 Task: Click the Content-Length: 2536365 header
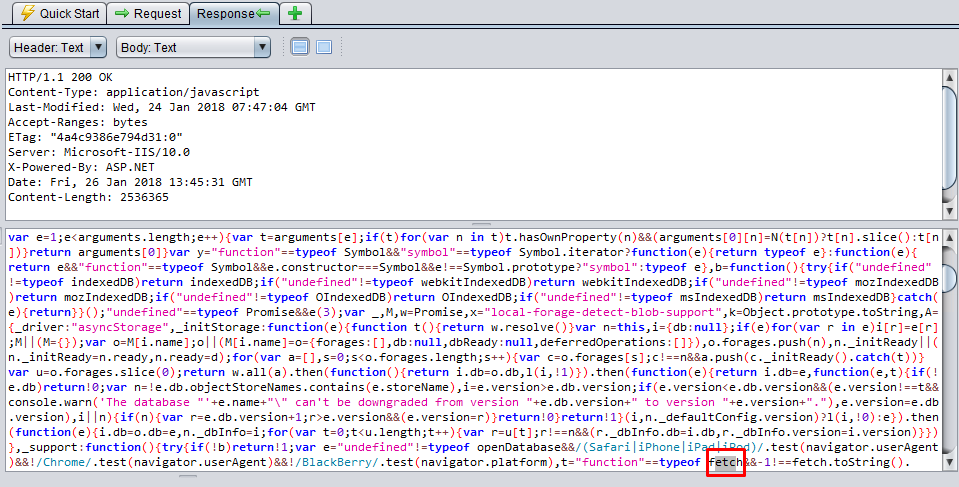pyautogui.click(x=89, y=197)
